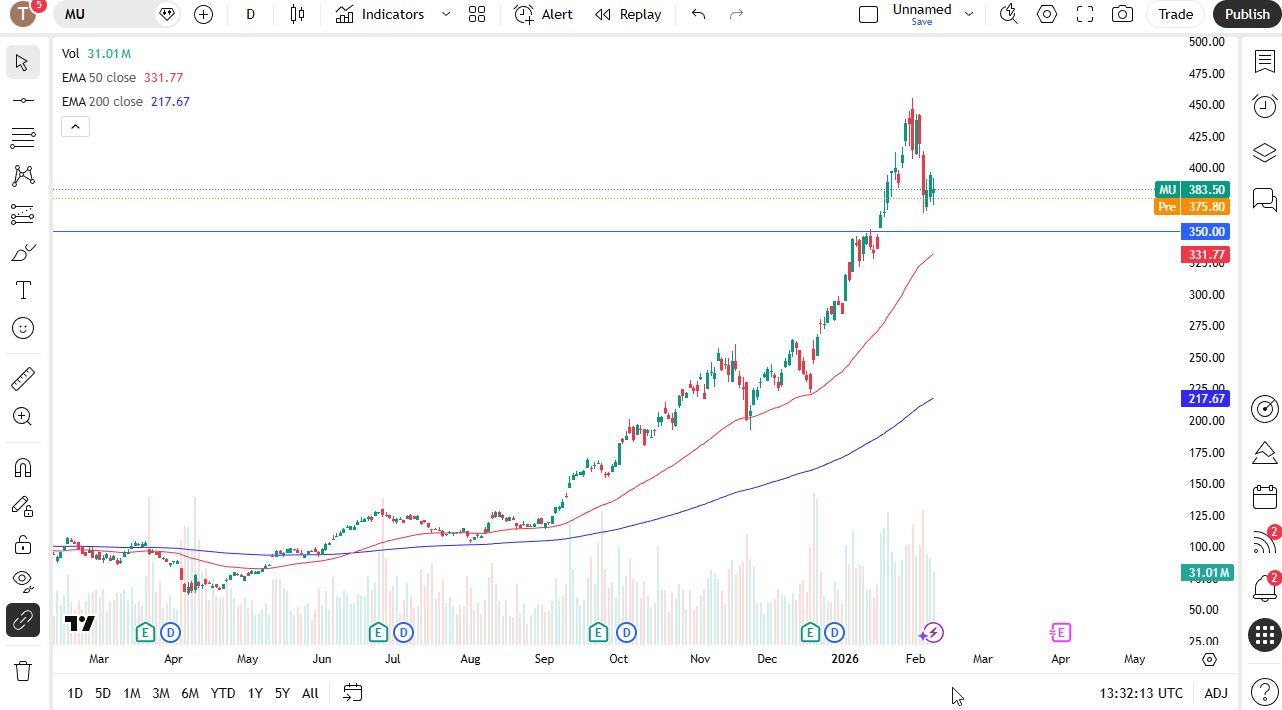Viewport: 1282px width, 710px height.
Task: Redo the chart action
Action: coord(737,14)
